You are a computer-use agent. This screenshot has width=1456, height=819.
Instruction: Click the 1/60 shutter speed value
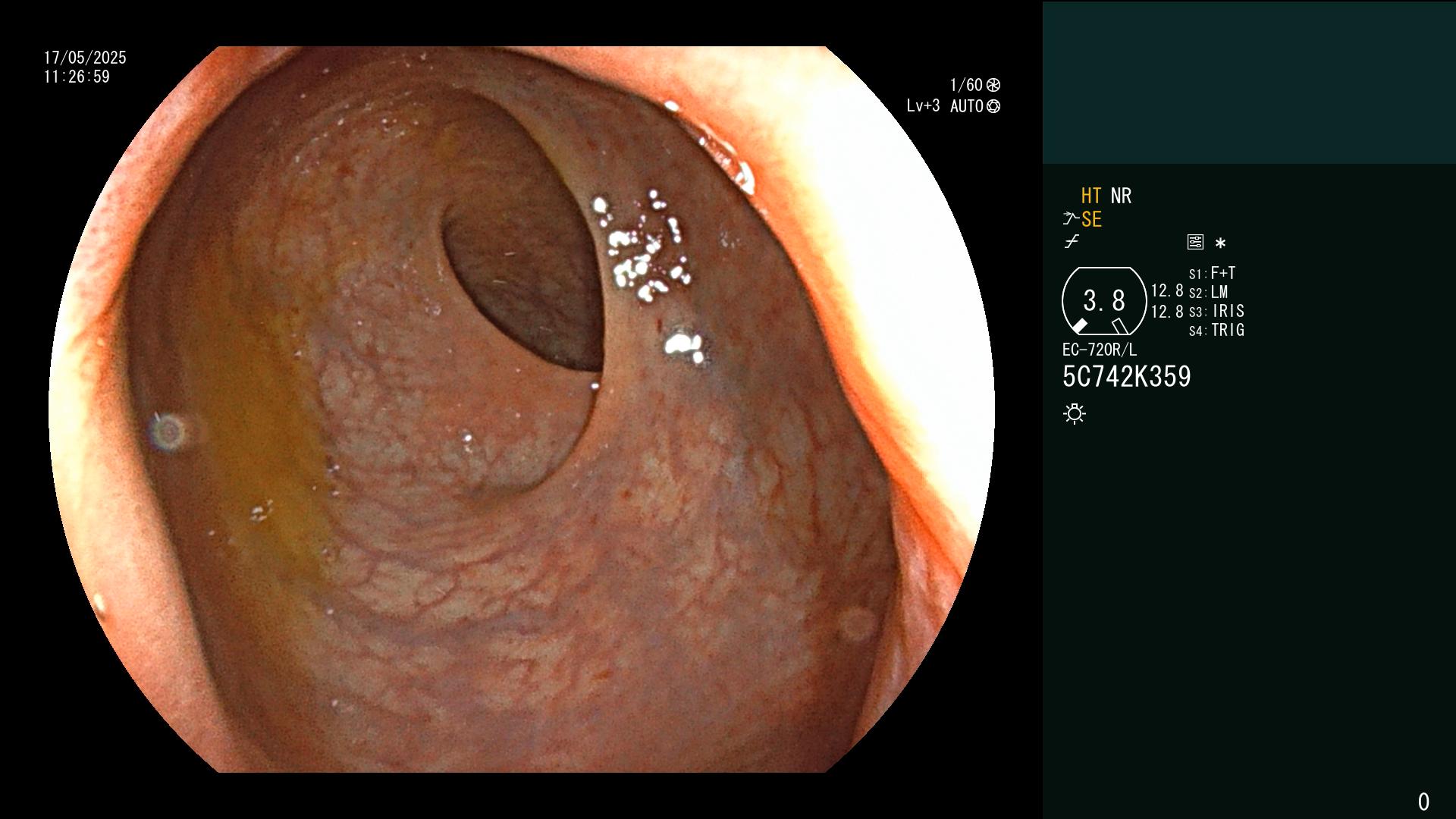(966, 85)
